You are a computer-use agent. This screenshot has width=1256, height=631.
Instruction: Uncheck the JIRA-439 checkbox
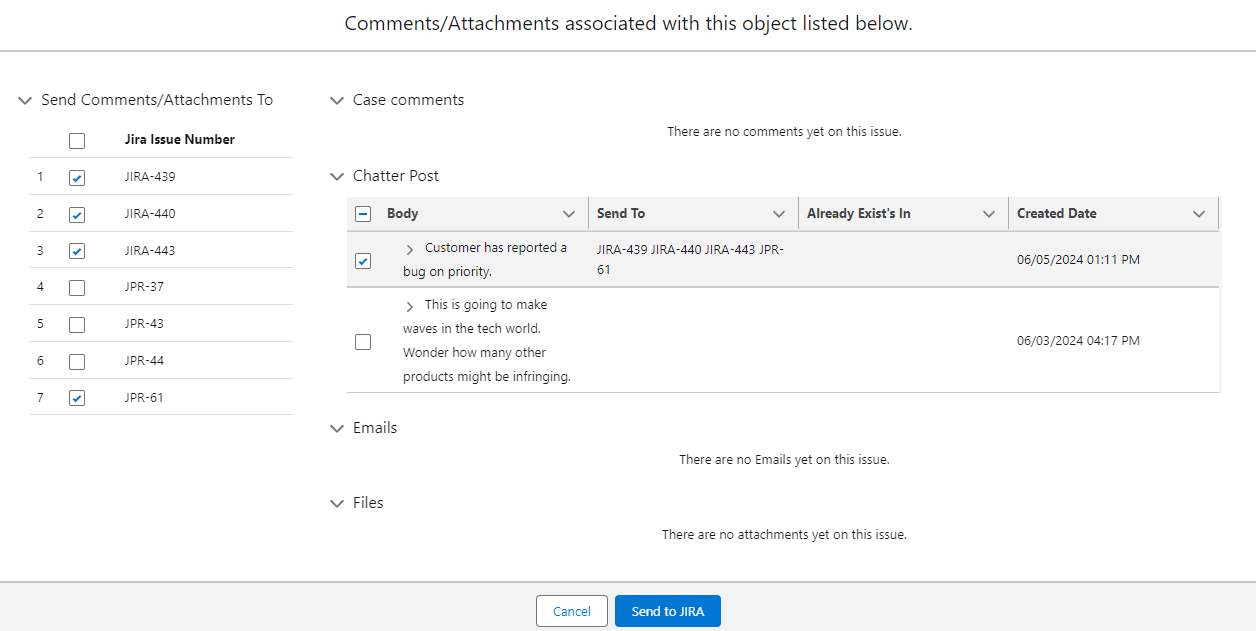point(77,178)
